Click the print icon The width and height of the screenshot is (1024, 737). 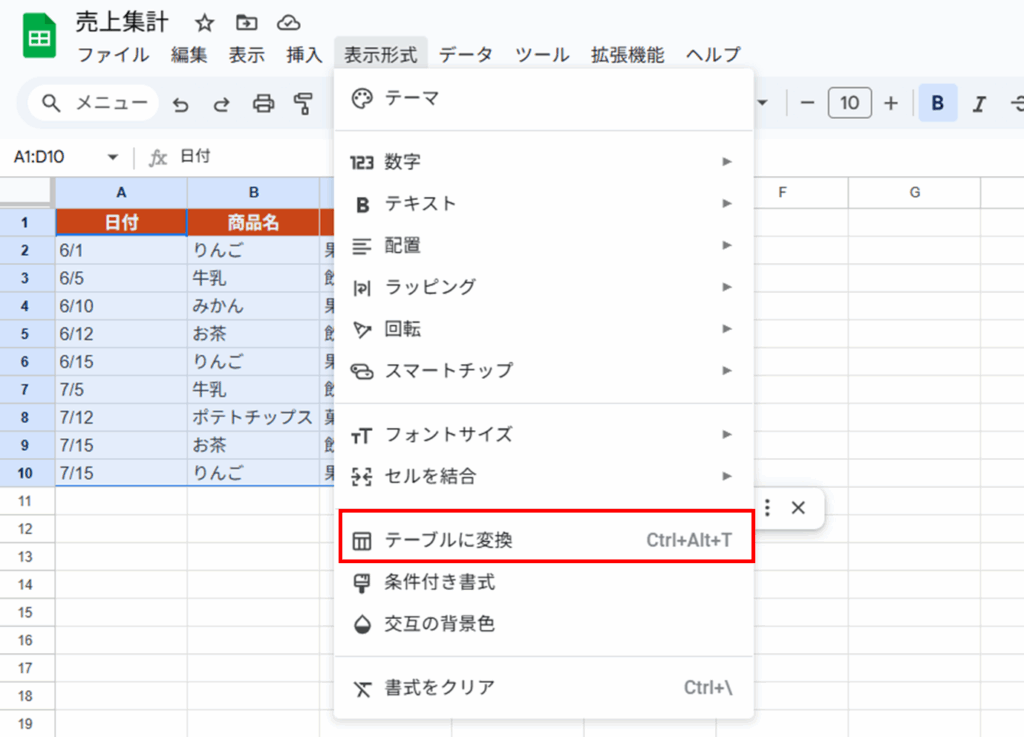click(x=263, y=103)
